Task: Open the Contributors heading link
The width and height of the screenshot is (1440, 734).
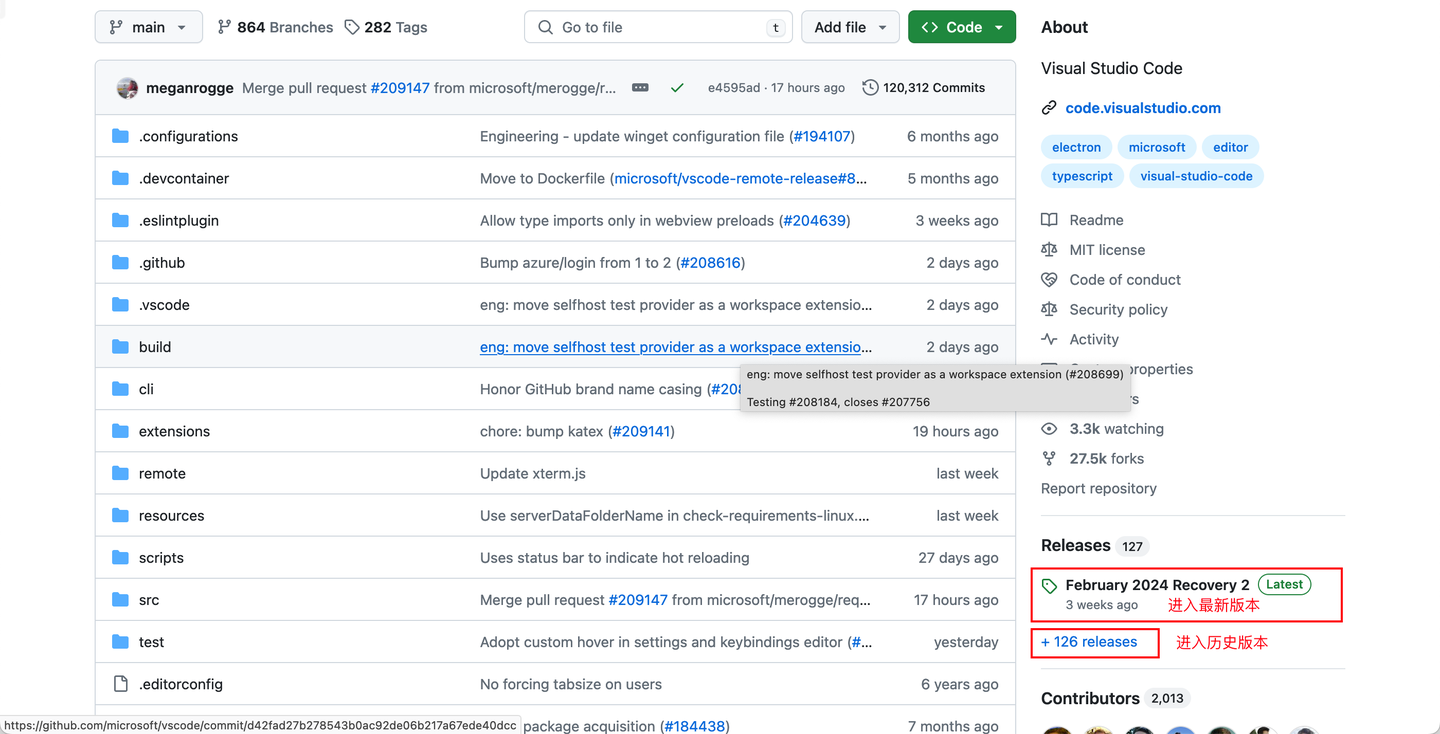Action: pos(1090,698)
